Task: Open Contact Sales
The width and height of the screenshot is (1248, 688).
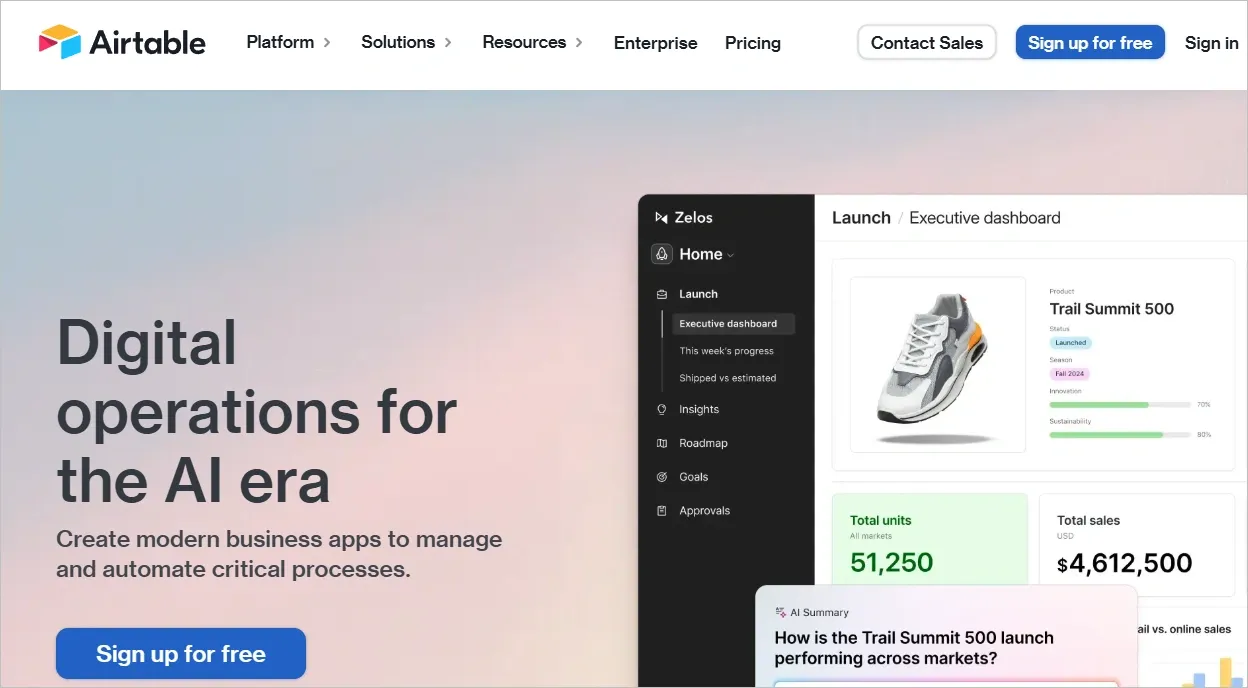Action: pos(926,42)
